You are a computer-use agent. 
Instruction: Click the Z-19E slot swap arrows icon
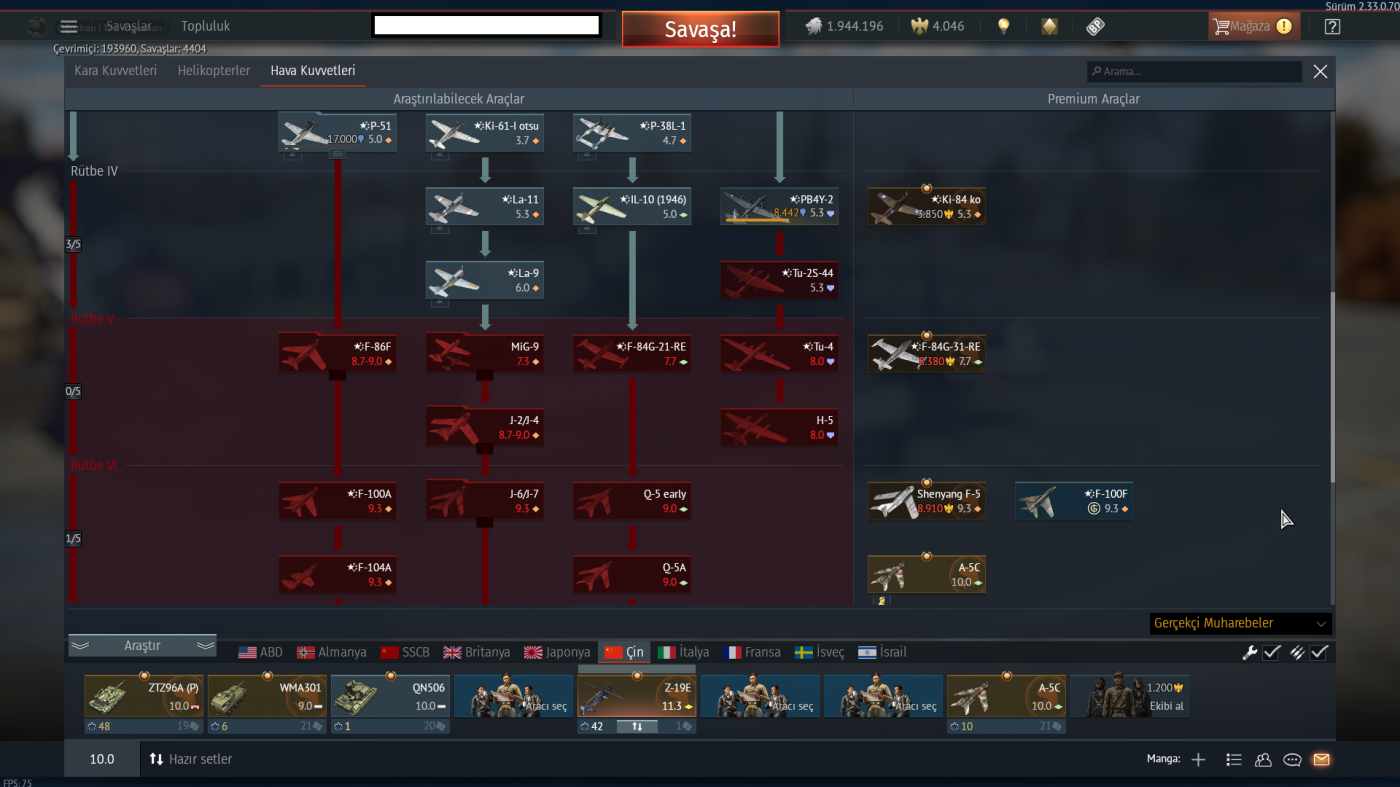tap(637, 726)
